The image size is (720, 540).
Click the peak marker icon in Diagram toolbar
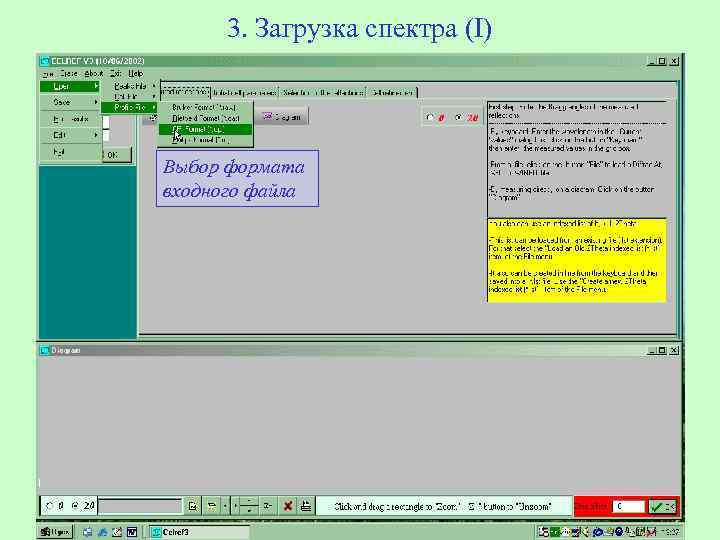(x=212, y=506)
